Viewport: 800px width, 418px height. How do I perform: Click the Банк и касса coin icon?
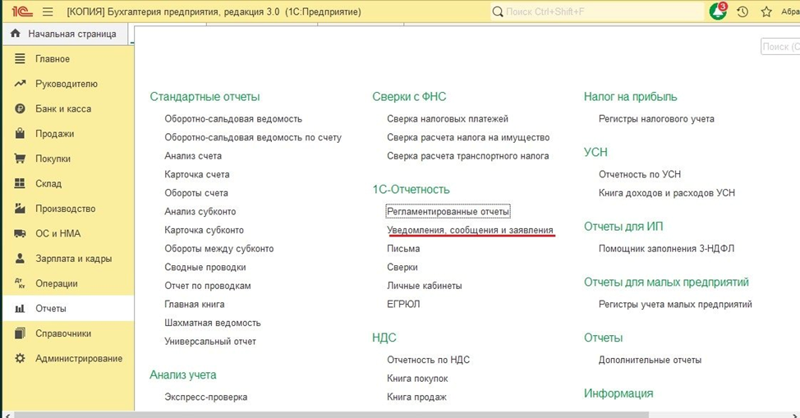[x=20, y=108]
